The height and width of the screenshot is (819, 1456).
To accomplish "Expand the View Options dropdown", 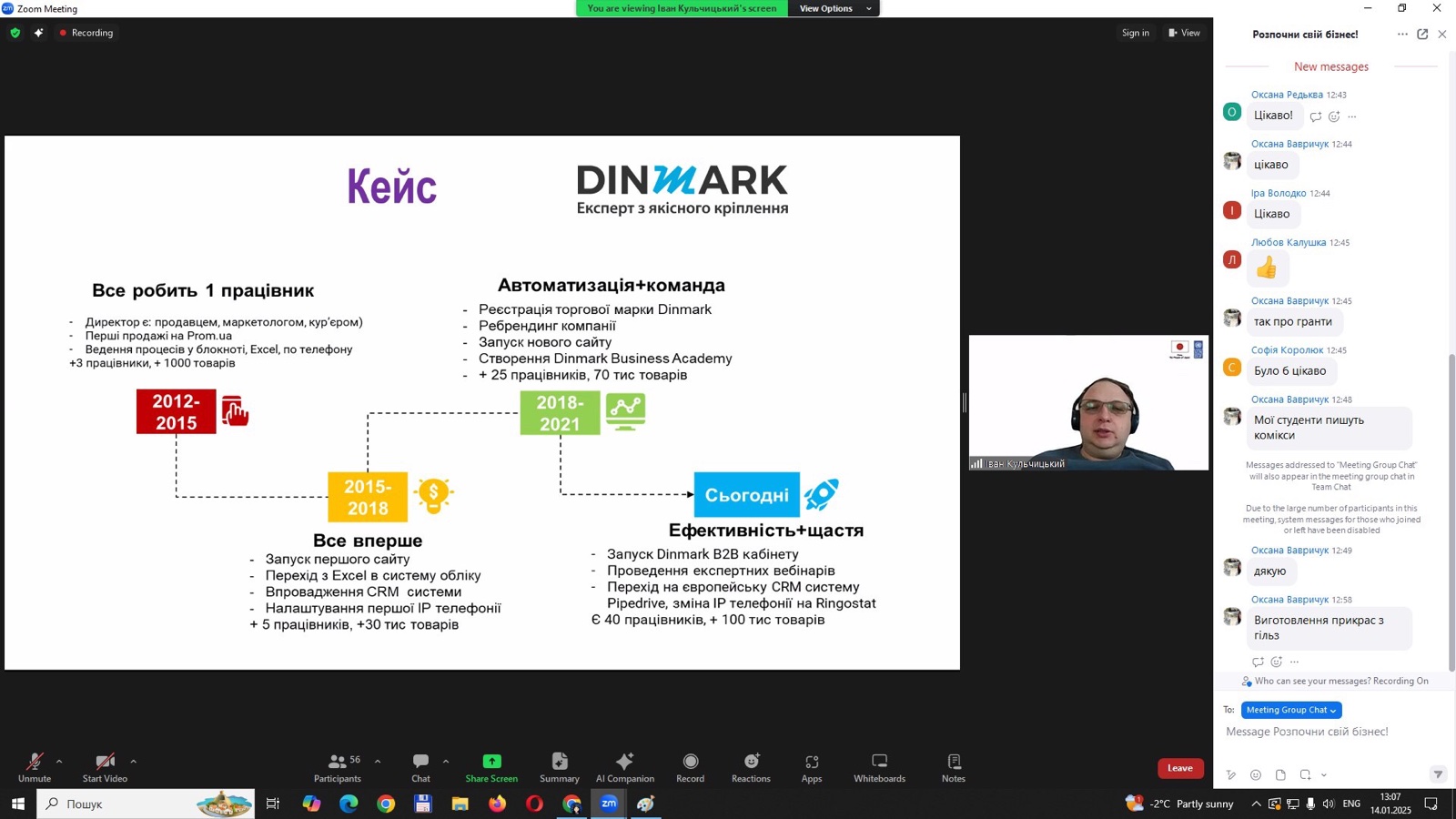I will pos(834,8).
